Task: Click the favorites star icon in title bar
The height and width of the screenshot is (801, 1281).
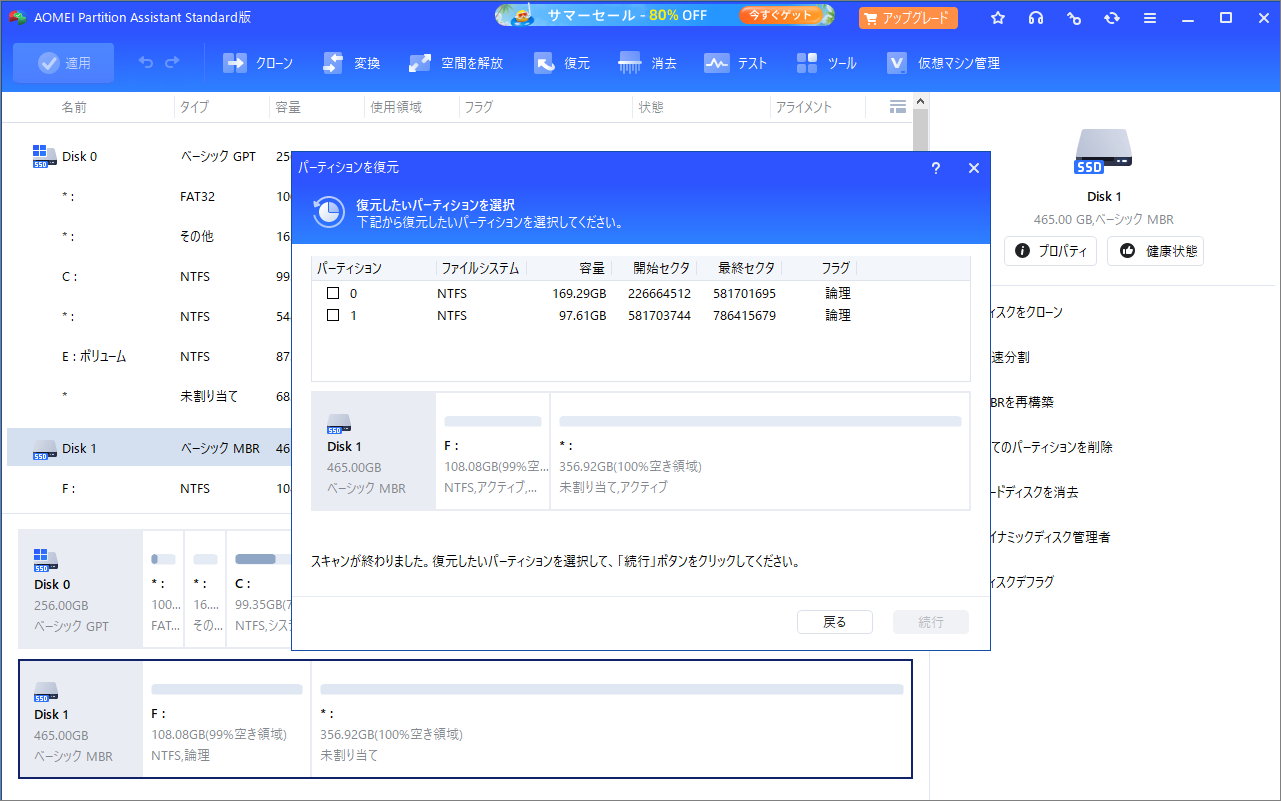Action: (998, 18)
